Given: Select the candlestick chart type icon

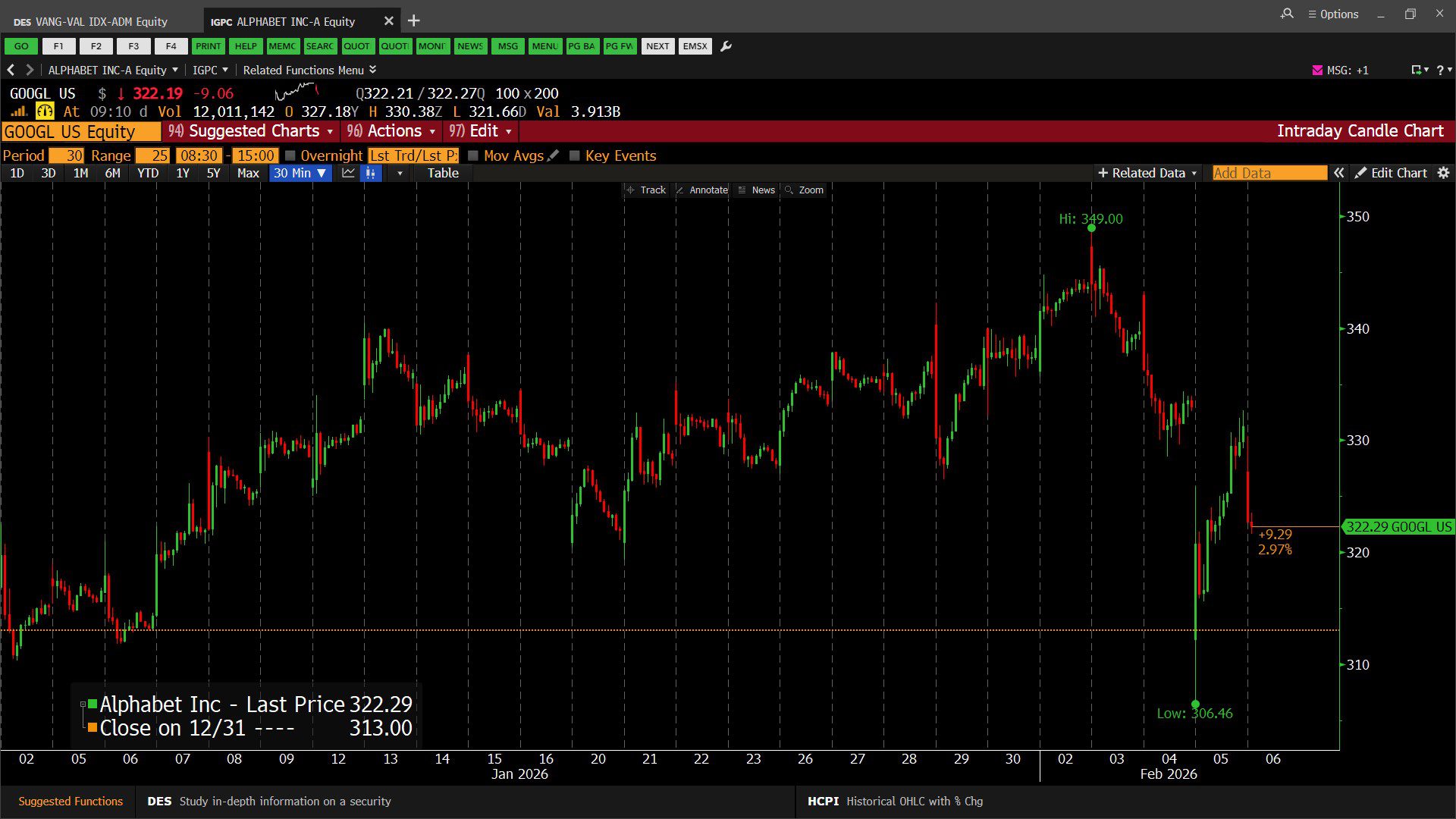Looking at the screenshot, I should pyautogui.click(x=371, y=173).
